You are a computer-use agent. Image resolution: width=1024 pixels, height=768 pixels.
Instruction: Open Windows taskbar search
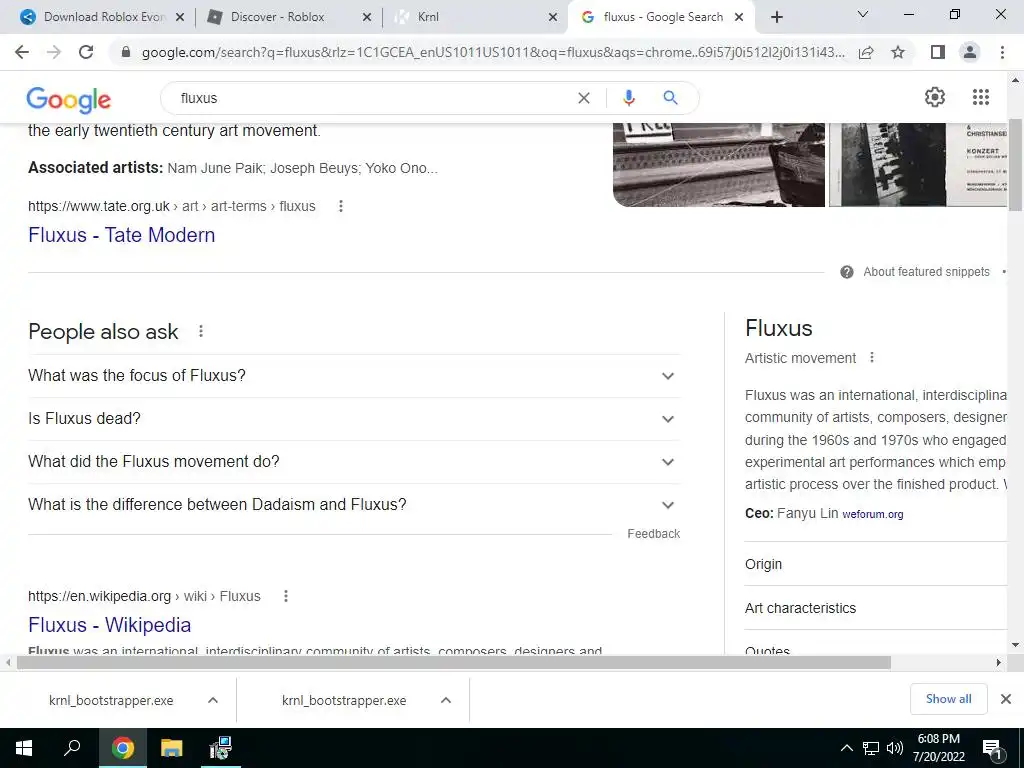coord(72,748)
